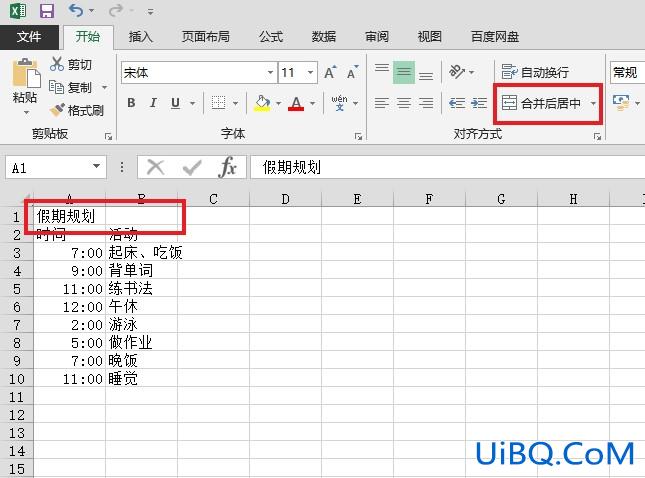Click the decrease font size icon
Viewport: 645px width, 478px height.
coord(353,72)
